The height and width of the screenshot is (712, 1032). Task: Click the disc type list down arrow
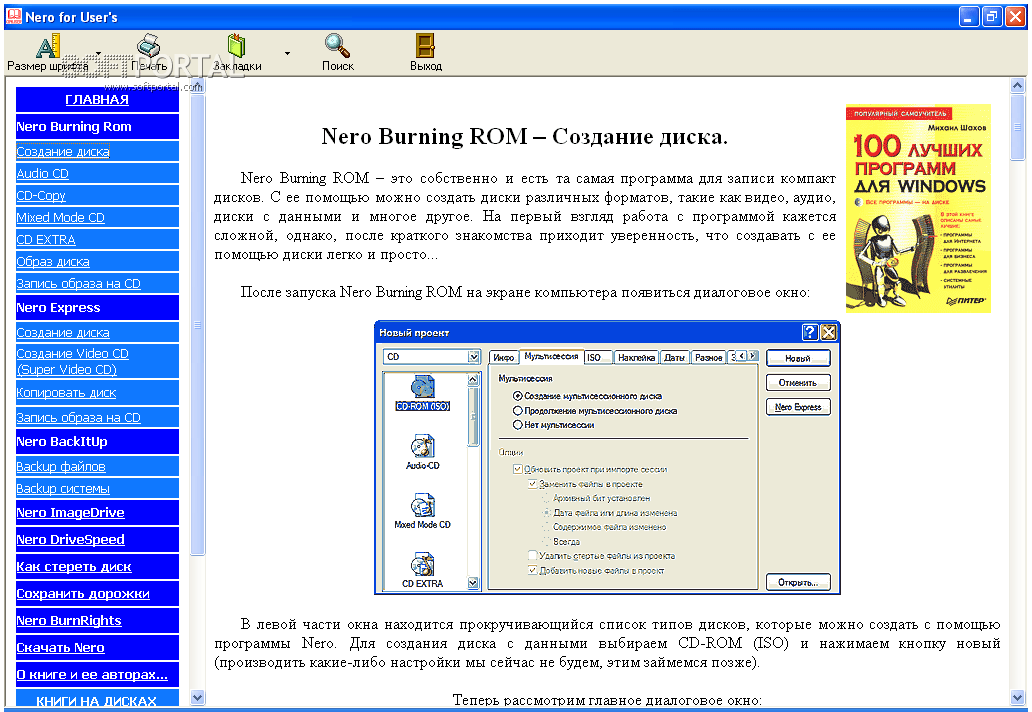[473, 583]
